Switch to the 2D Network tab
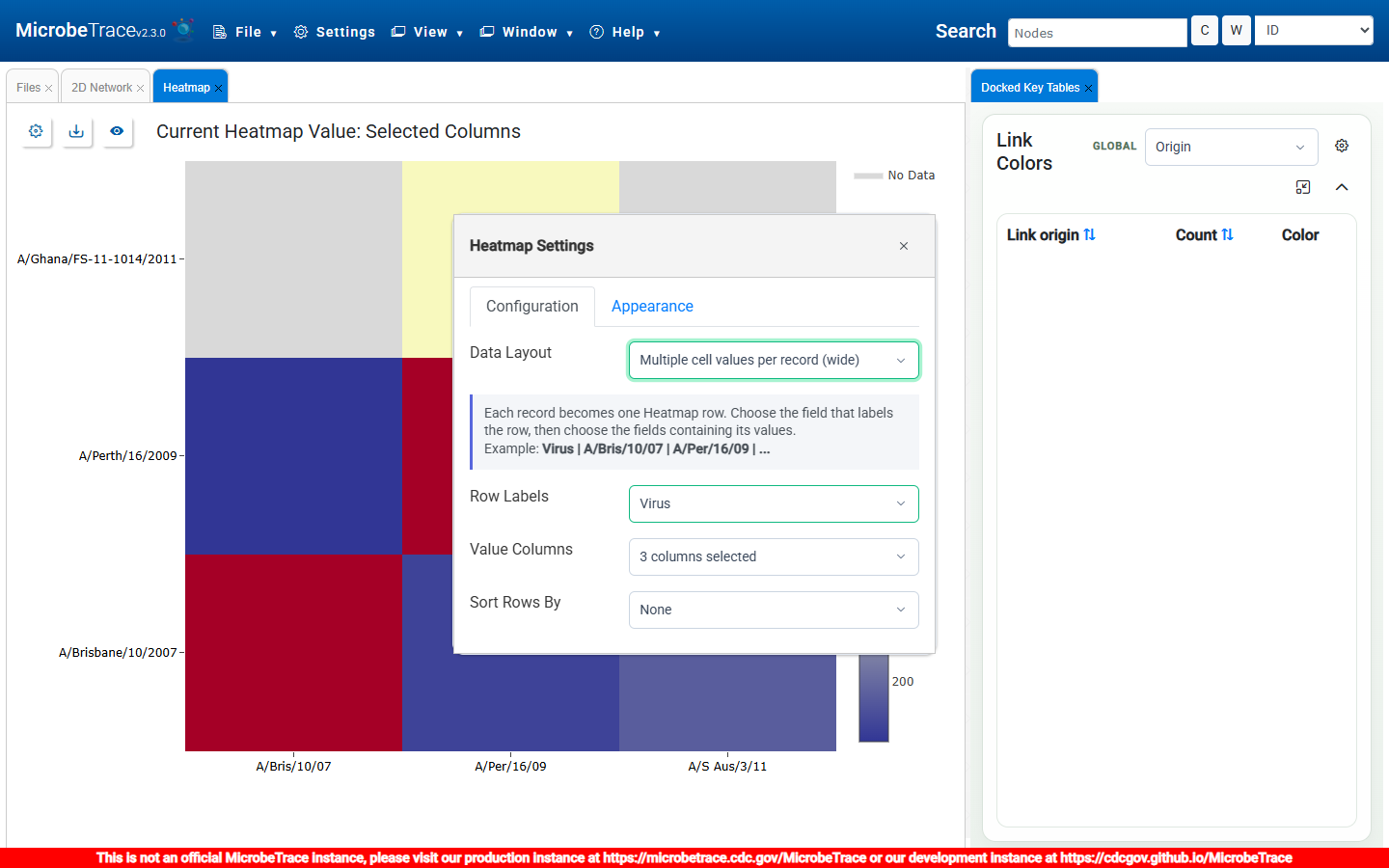 101,88
